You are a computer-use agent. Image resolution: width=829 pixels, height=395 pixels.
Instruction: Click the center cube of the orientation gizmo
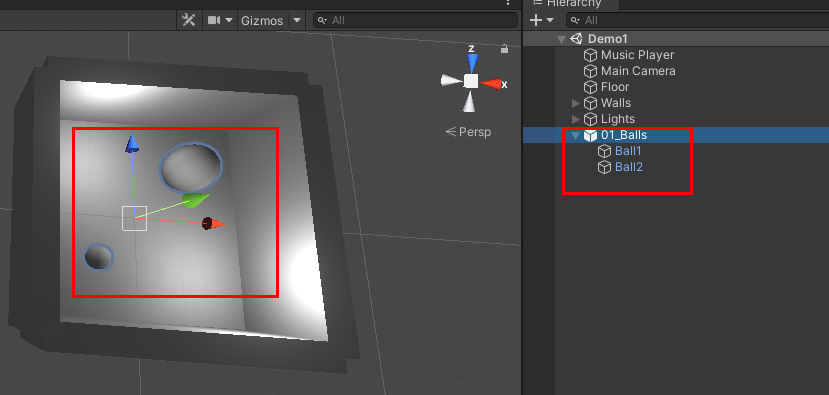coord(471,81)
